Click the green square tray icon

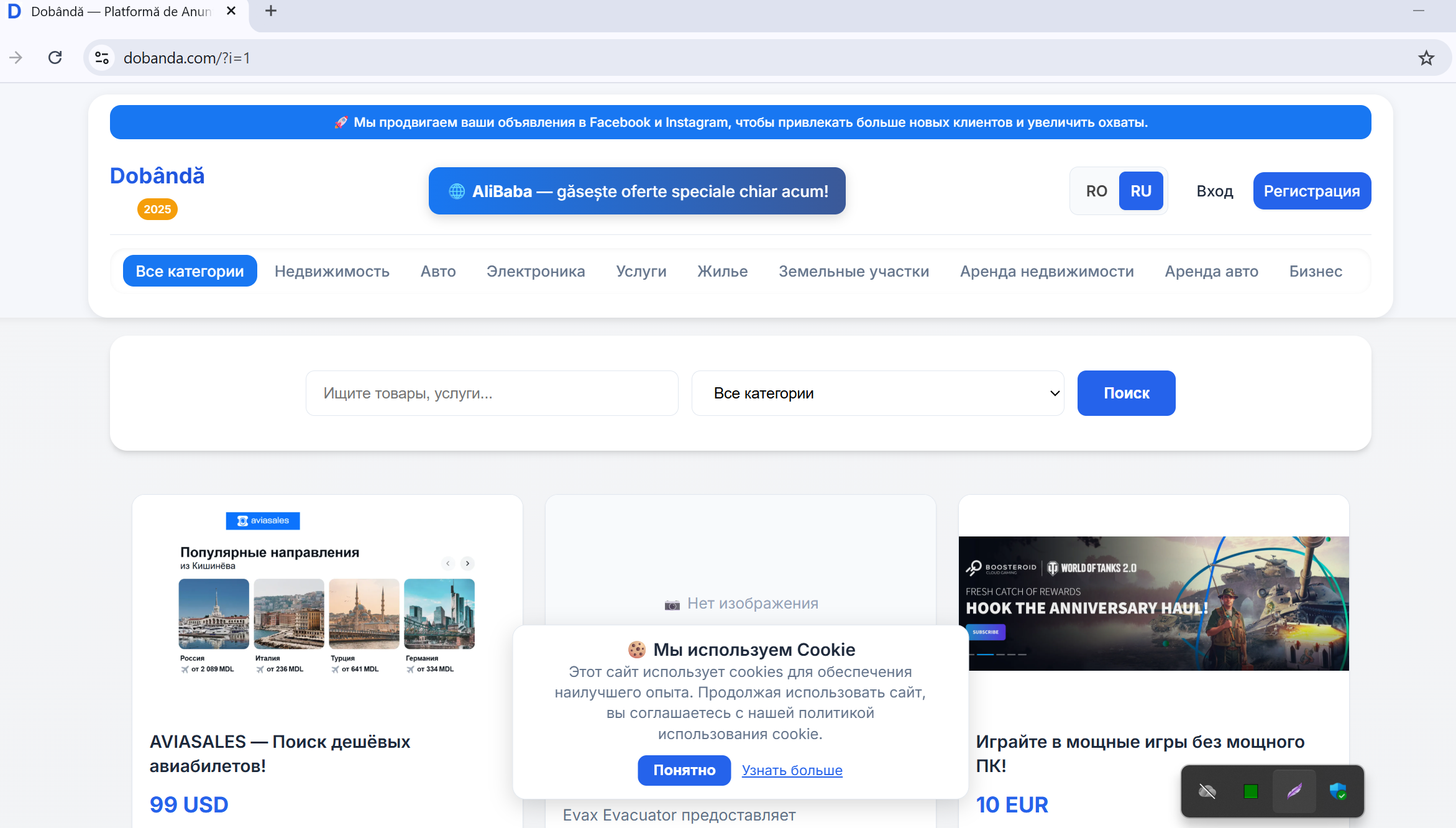click(x=1251, y=791)
